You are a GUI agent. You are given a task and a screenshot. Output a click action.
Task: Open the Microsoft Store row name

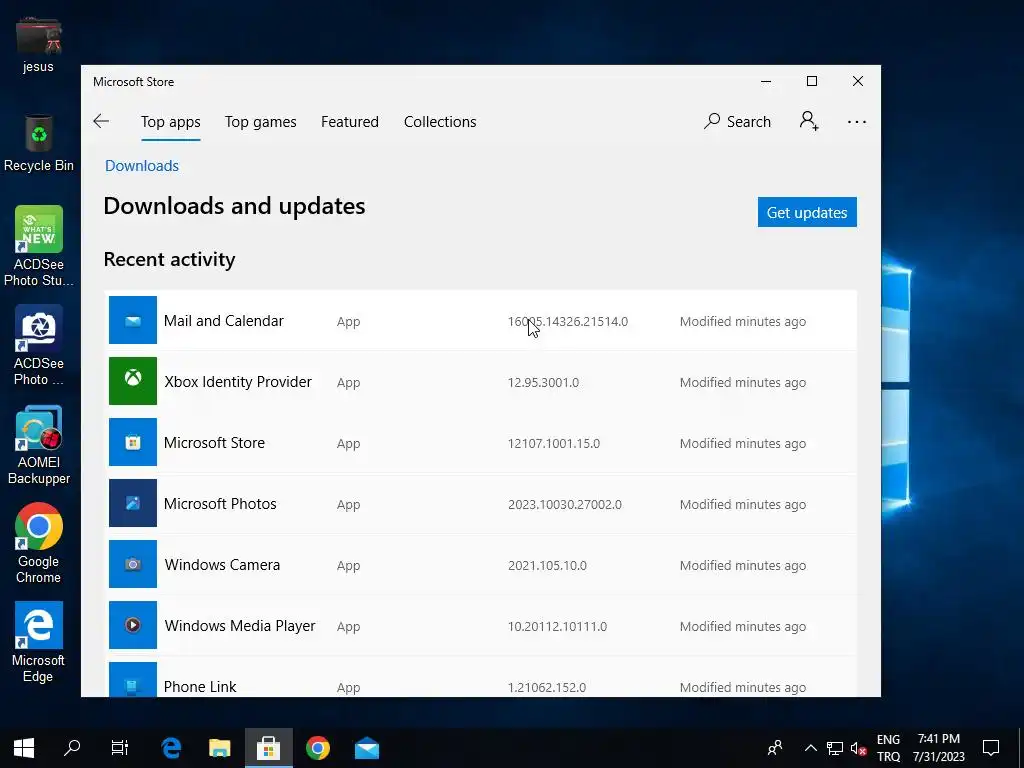(x=214, y=443)
